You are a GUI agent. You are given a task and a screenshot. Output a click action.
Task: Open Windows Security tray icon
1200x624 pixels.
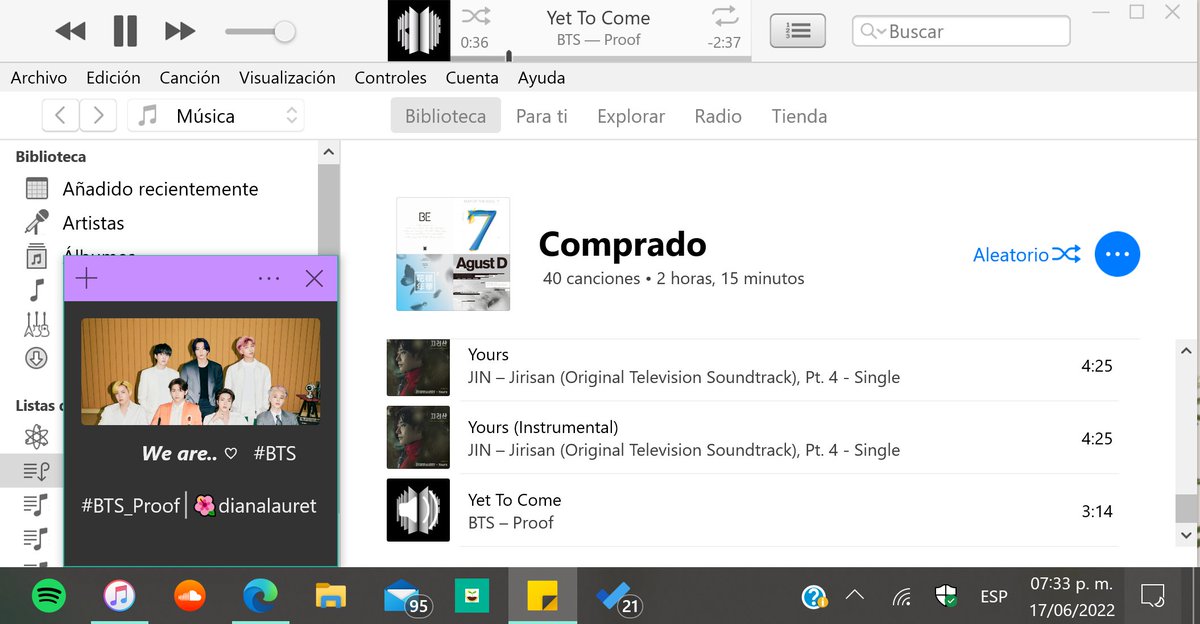[x=945, y=597]
